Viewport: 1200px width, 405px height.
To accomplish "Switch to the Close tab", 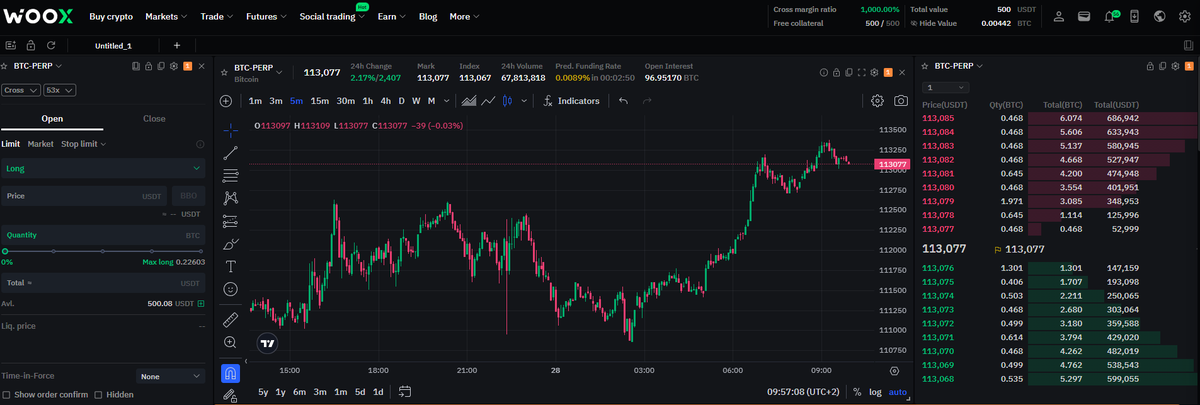I will point(154,118).
